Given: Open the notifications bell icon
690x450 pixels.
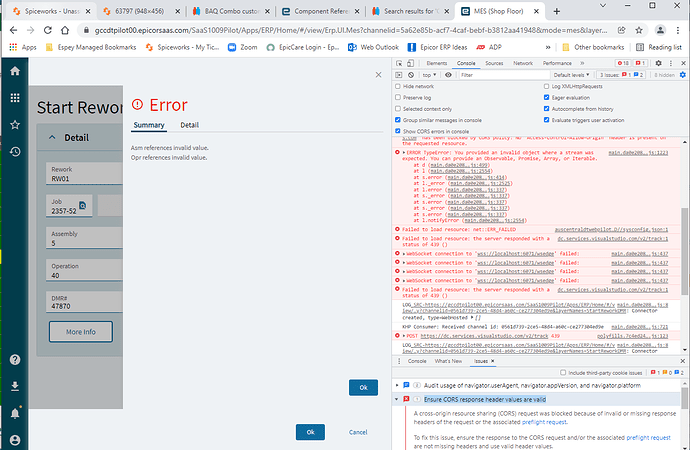Looking at the screenshot, I should pos(15,413).
